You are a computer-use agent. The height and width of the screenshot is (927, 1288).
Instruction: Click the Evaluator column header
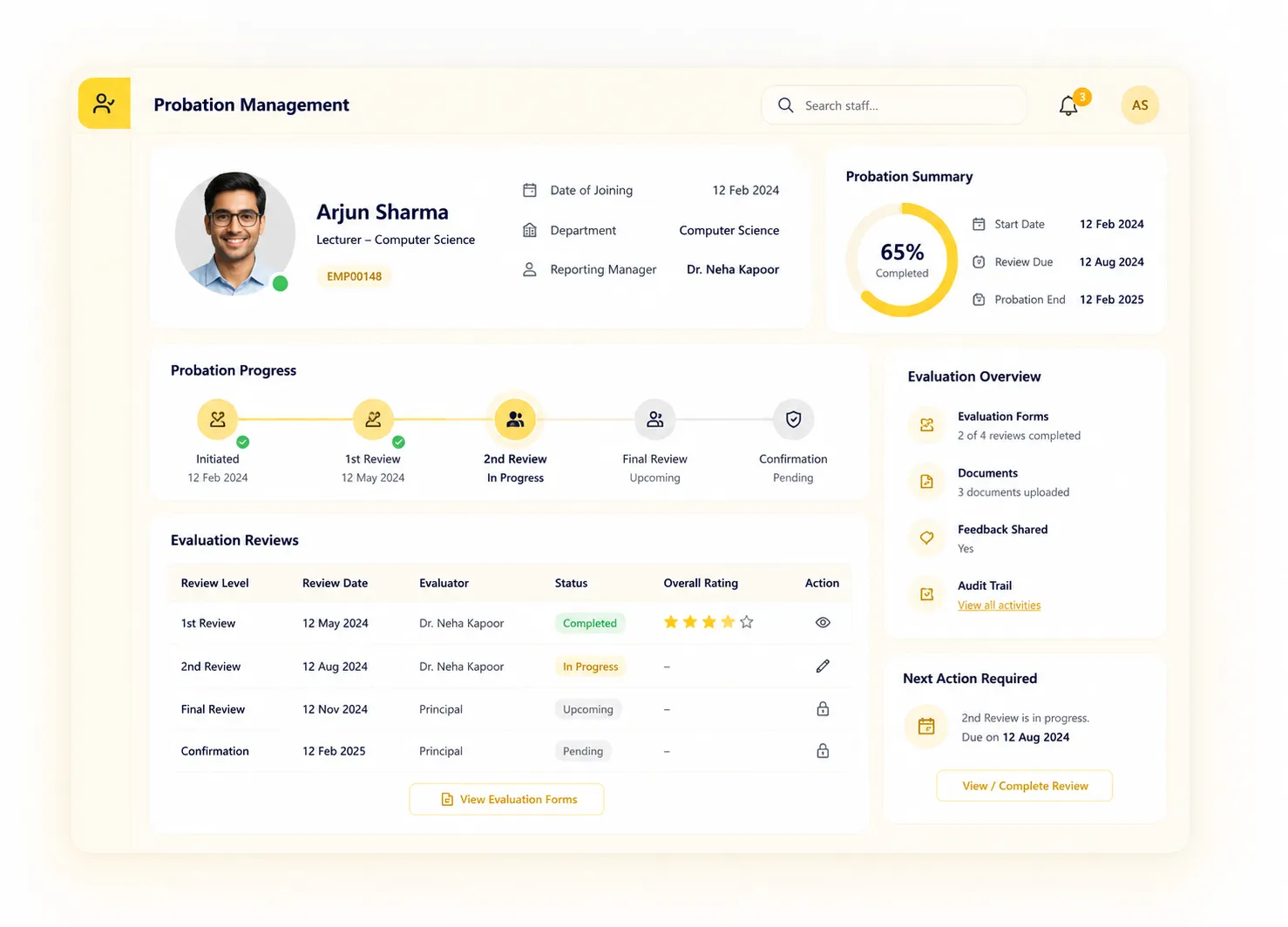pos(444,583)
